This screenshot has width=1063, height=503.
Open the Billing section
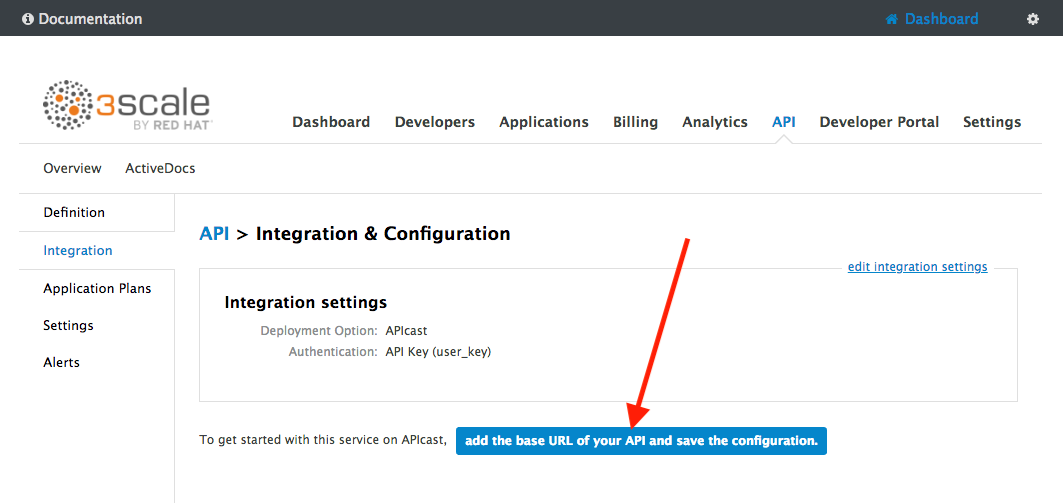click(635, 122)
